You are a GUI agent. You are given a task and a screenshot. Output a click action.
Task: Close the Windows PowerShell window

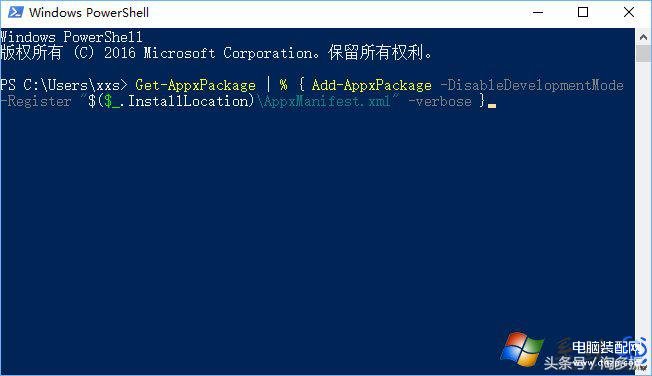point(629,12)
